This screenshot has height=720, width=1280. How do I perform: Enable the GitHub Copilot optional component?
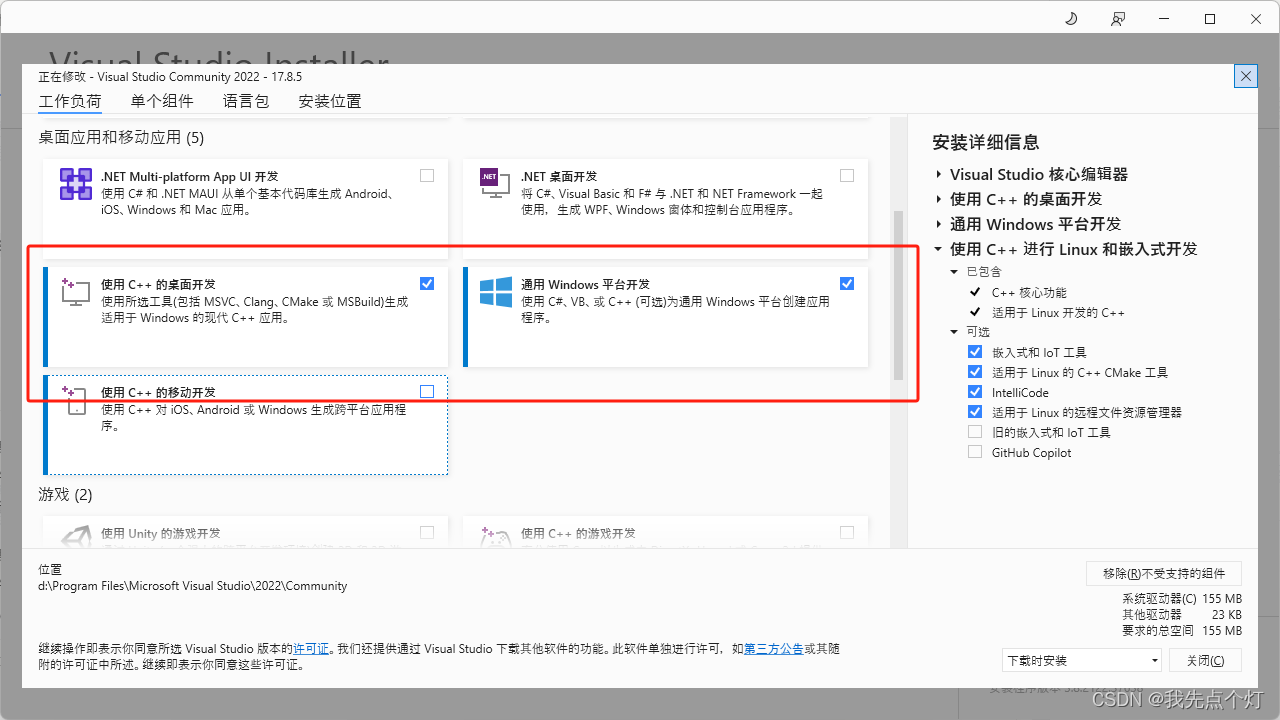[x=975, y=451]
